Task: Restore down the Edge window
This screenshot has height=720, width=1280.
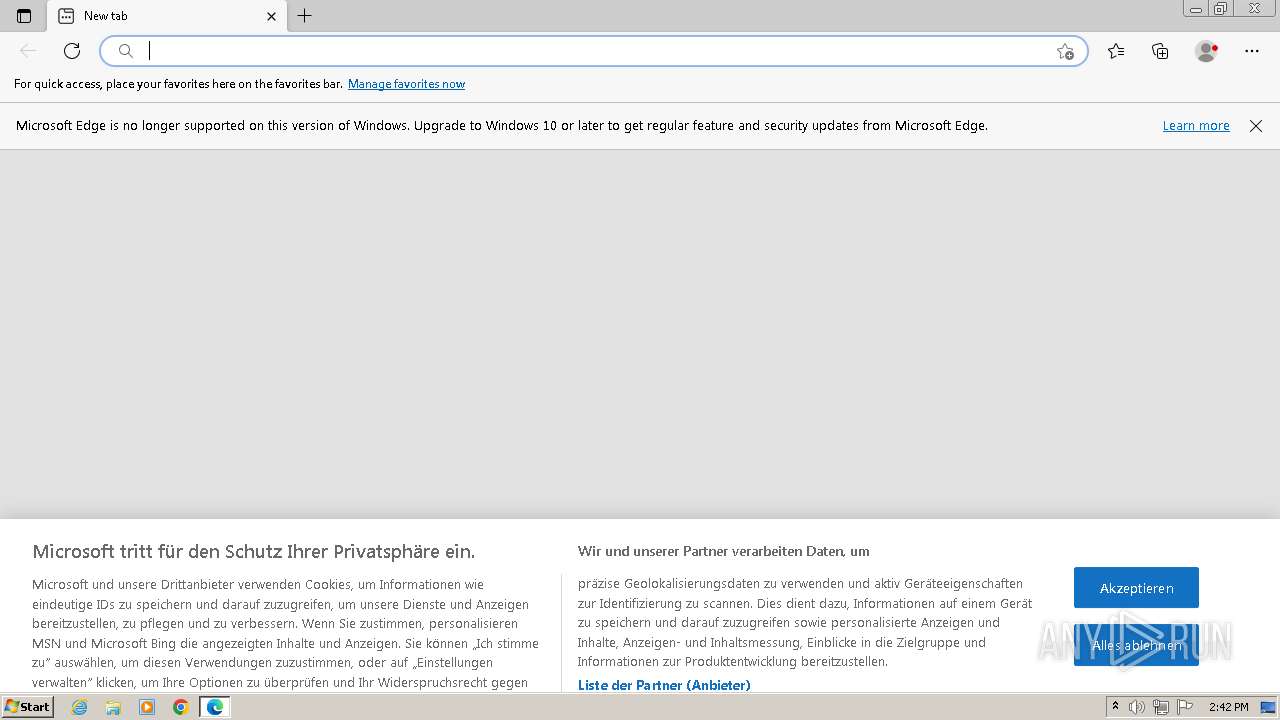Action: tap(1221, 9)
